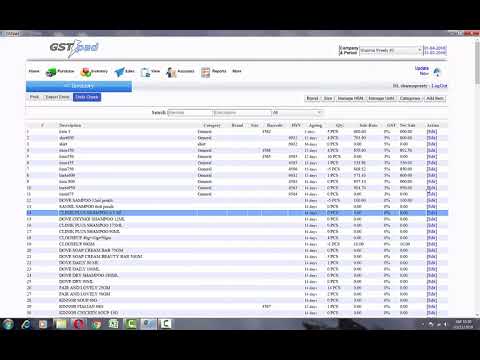
Task: Open the Reports menu icon
Action: pos(205,72)
